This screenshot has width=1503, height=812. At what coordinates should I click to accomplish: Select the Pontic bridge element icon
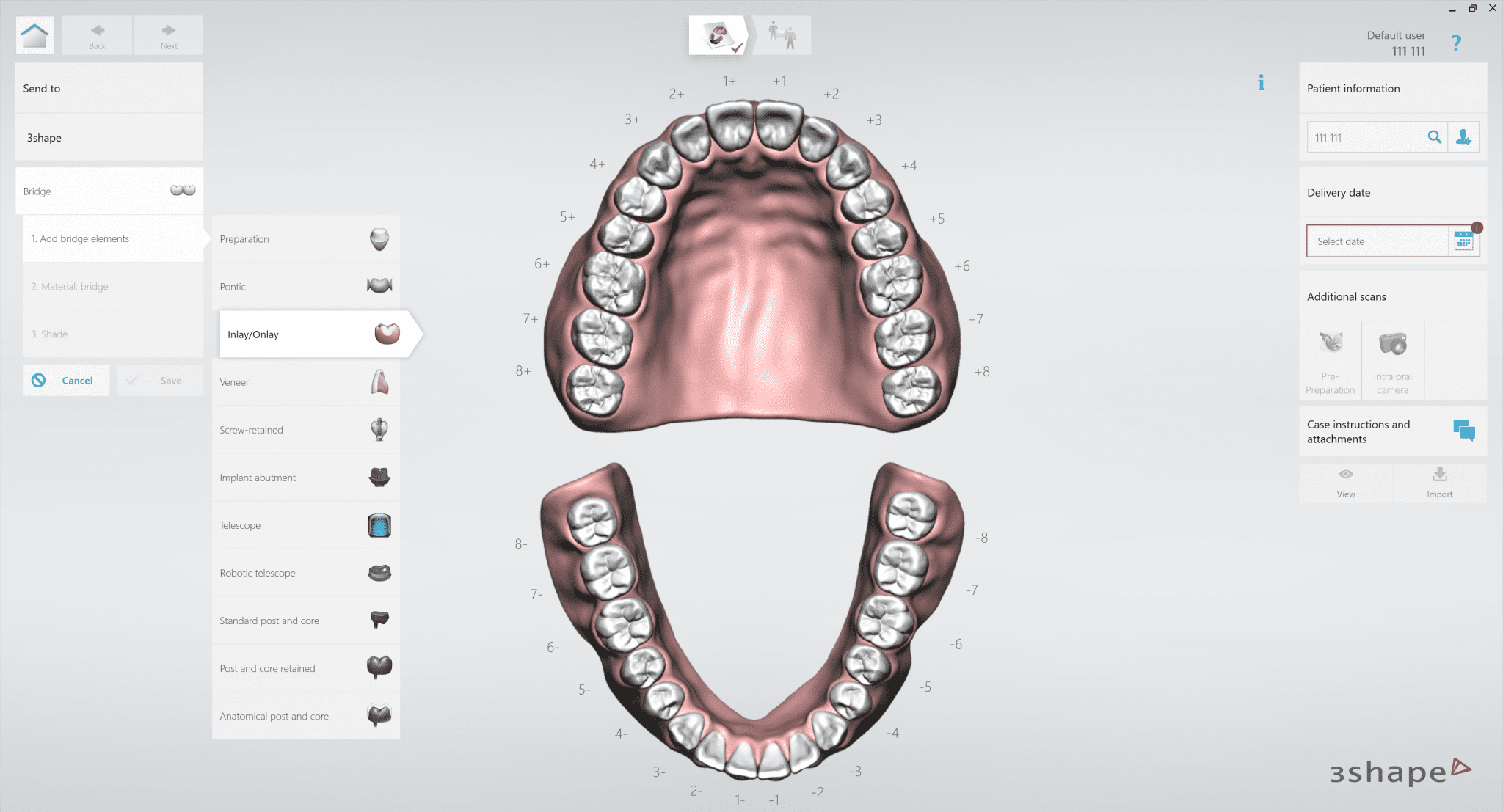379,286
